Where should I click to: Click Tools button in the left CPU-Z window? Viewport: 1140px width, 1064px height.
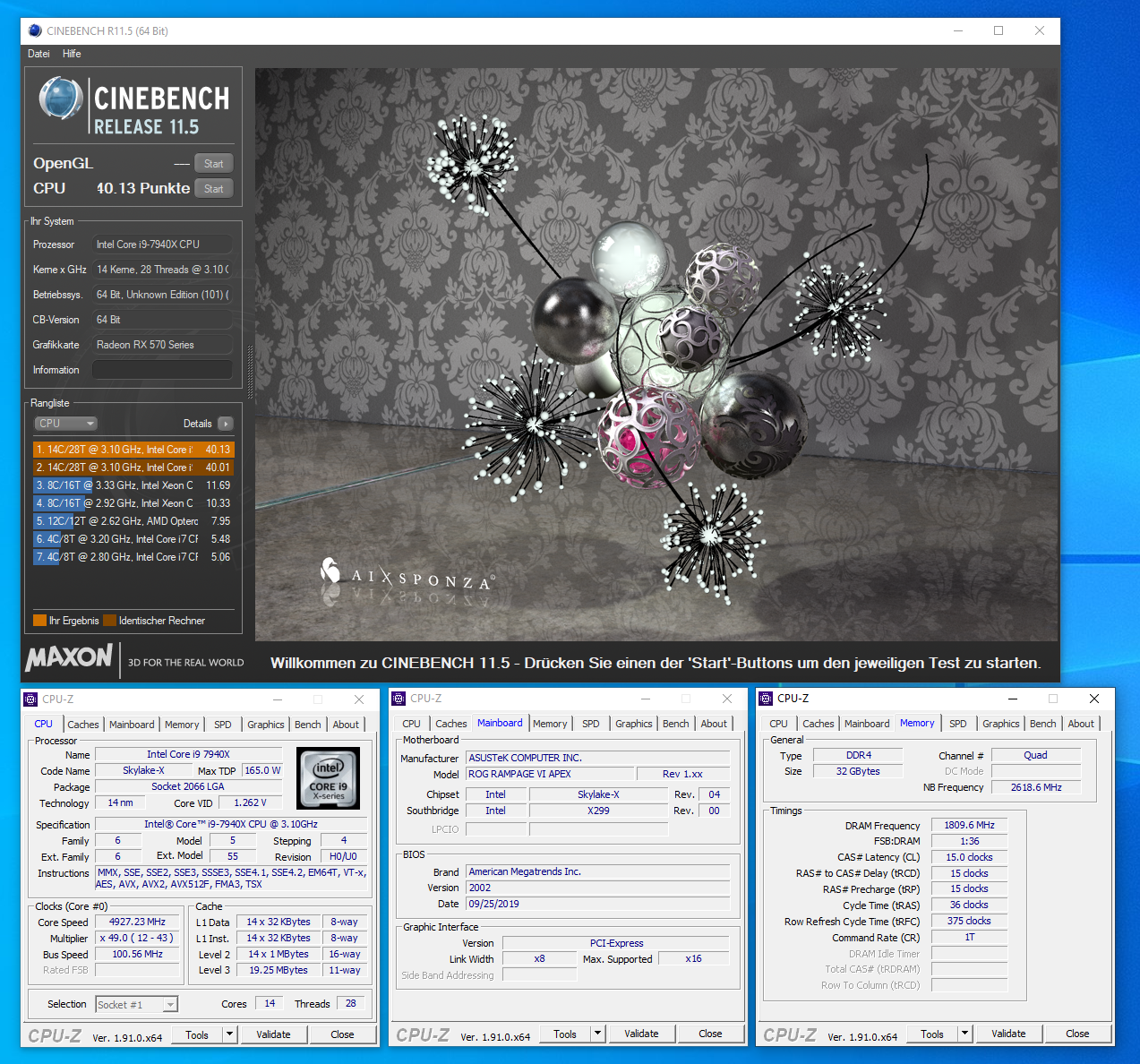[197, 1034]
